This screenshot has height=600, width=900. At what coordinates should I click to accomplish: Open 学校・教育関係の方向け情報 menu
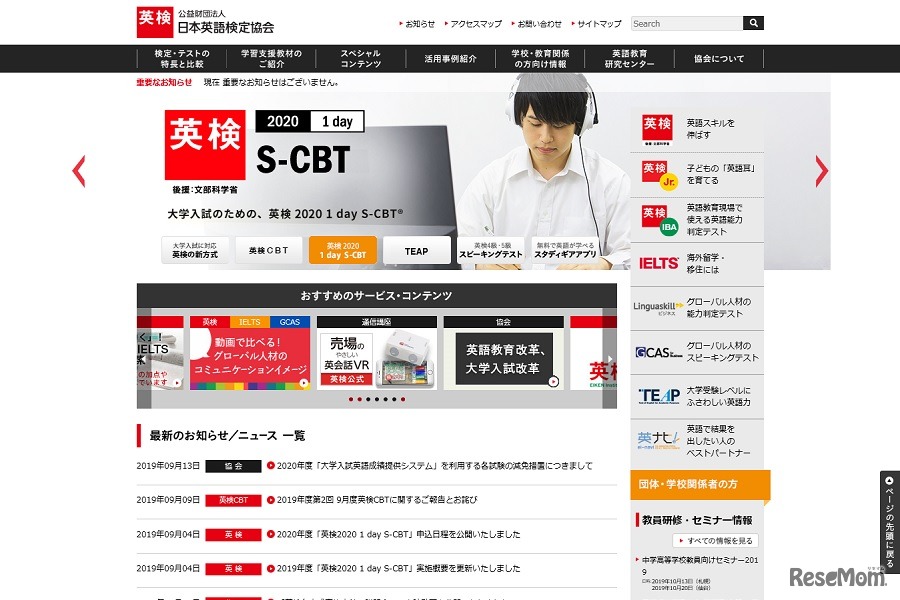[540, 59]
